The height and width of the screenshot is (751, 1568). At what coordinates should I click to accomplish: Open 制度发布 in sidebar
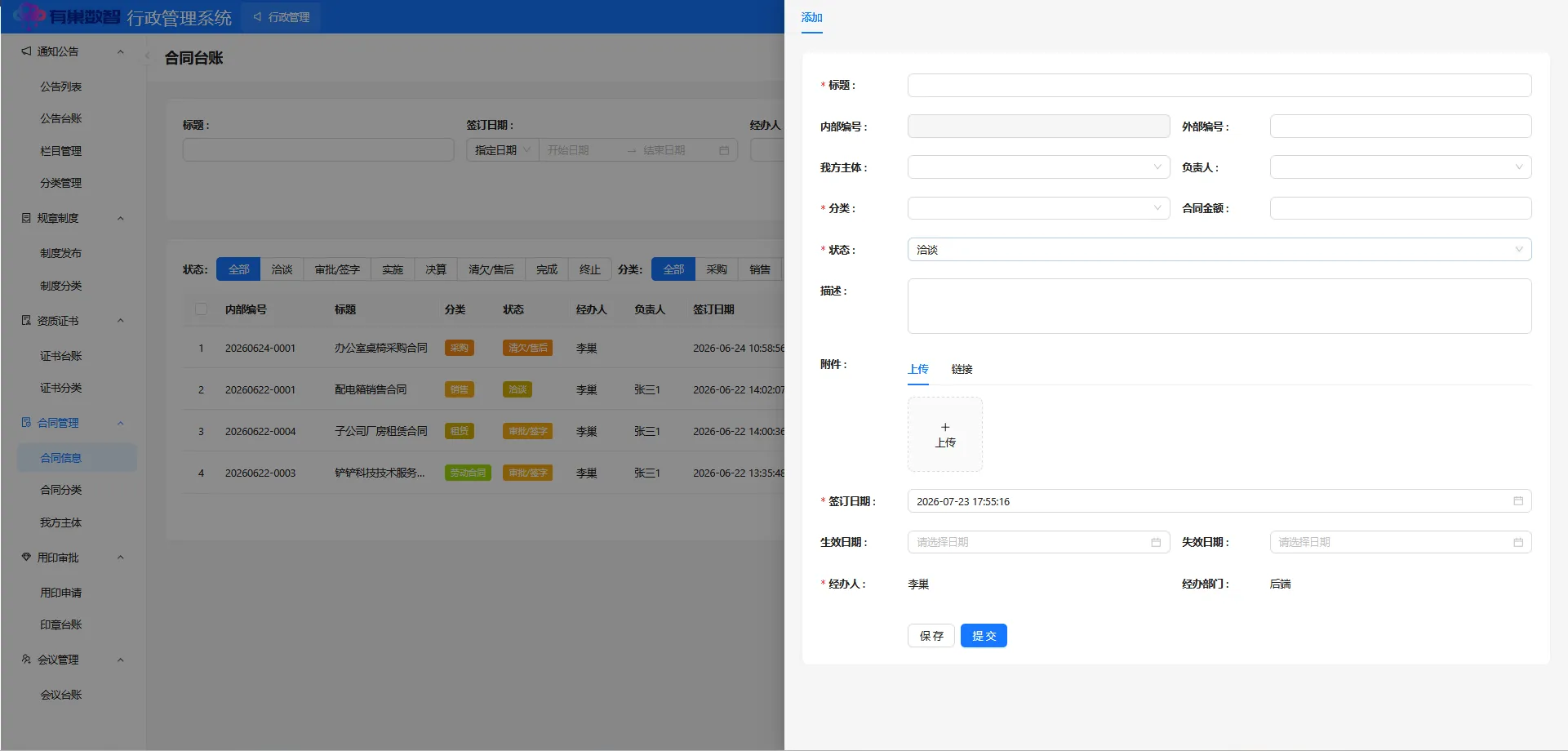(x=61, y=253)
